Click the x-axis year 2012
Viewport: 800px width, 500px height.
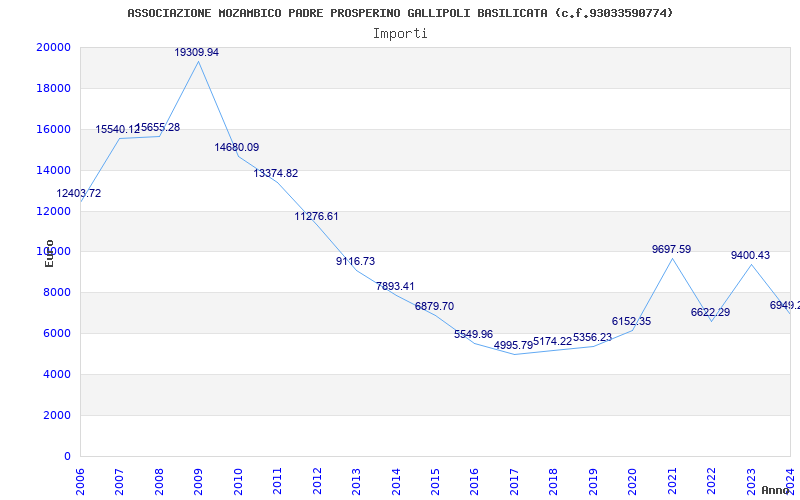pyautogui.click(x=317, y=482)
